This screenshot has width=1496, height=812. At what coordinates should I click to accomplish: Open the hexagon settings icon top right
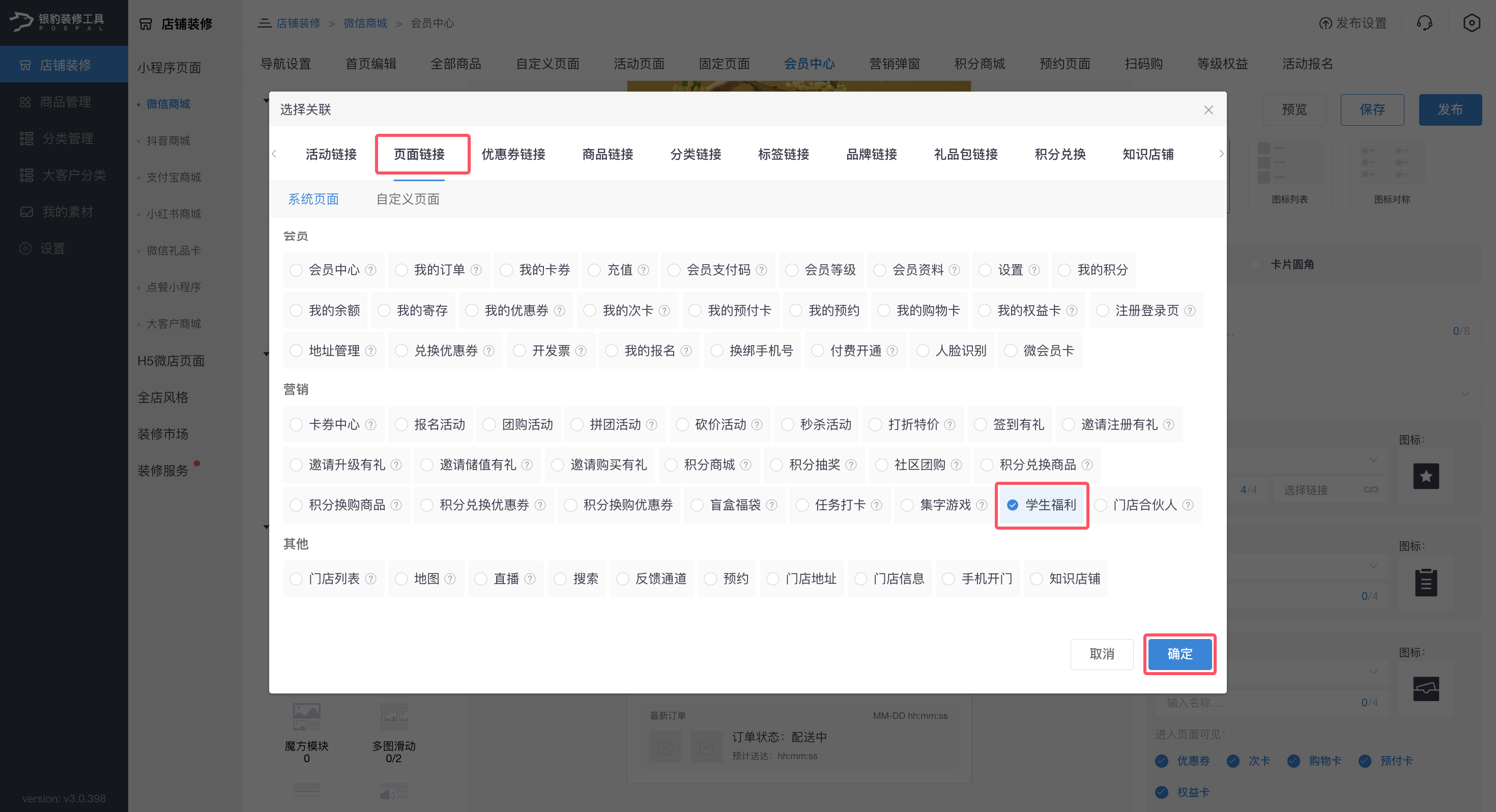click(1471, 23)
